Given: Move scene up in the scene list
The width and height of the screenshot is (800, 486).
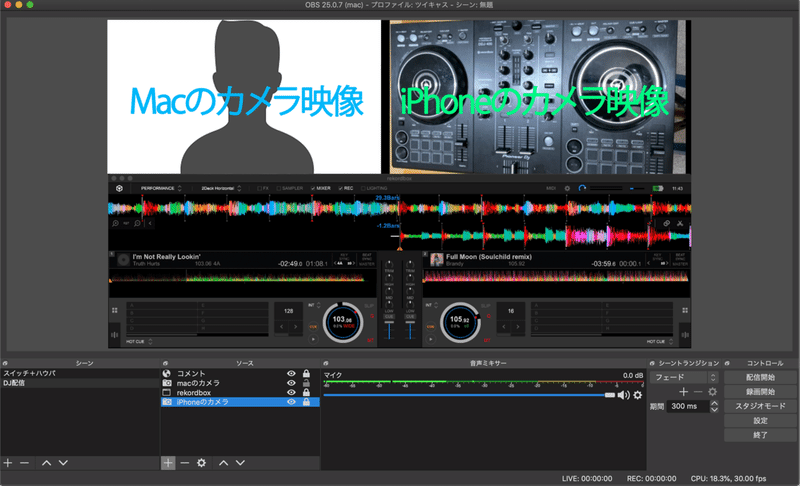Looking at the screenshot, I should click(x=46, y=463).
